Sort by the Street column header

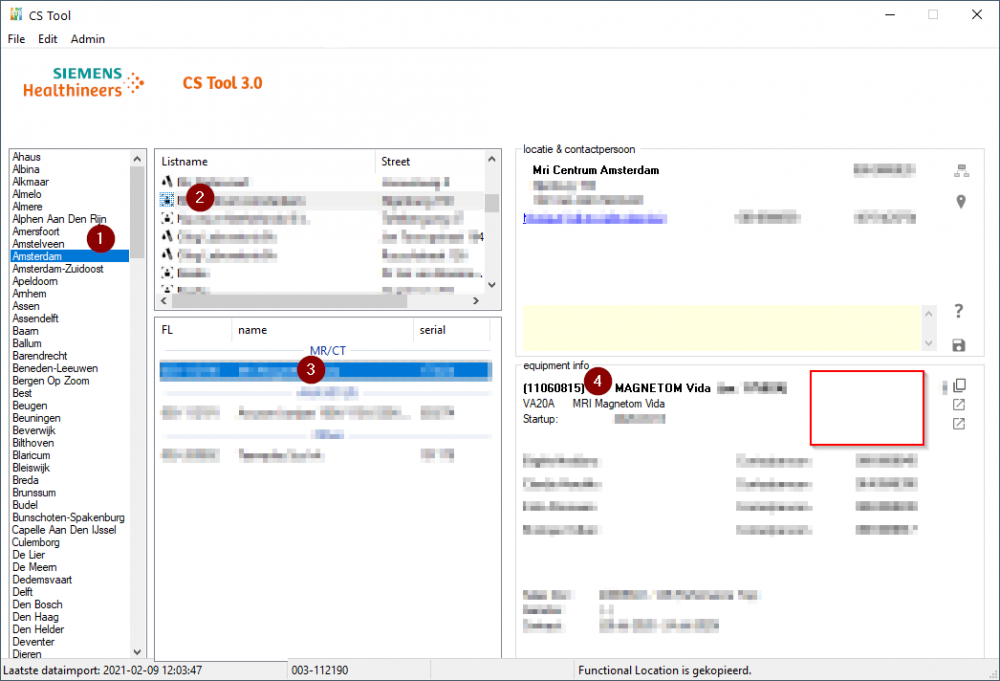(430, 161)
